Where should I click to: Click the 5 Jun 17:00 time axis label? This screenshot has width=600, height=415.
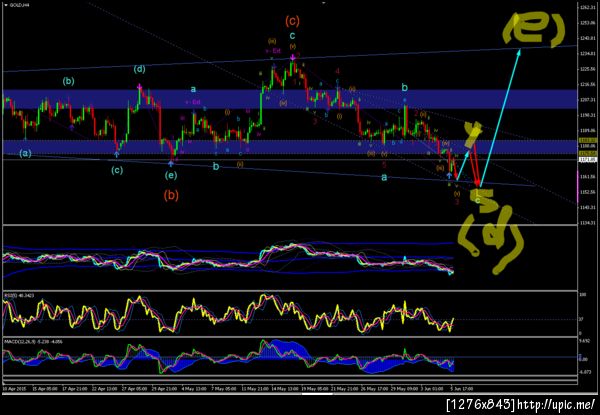pos(462,389)
